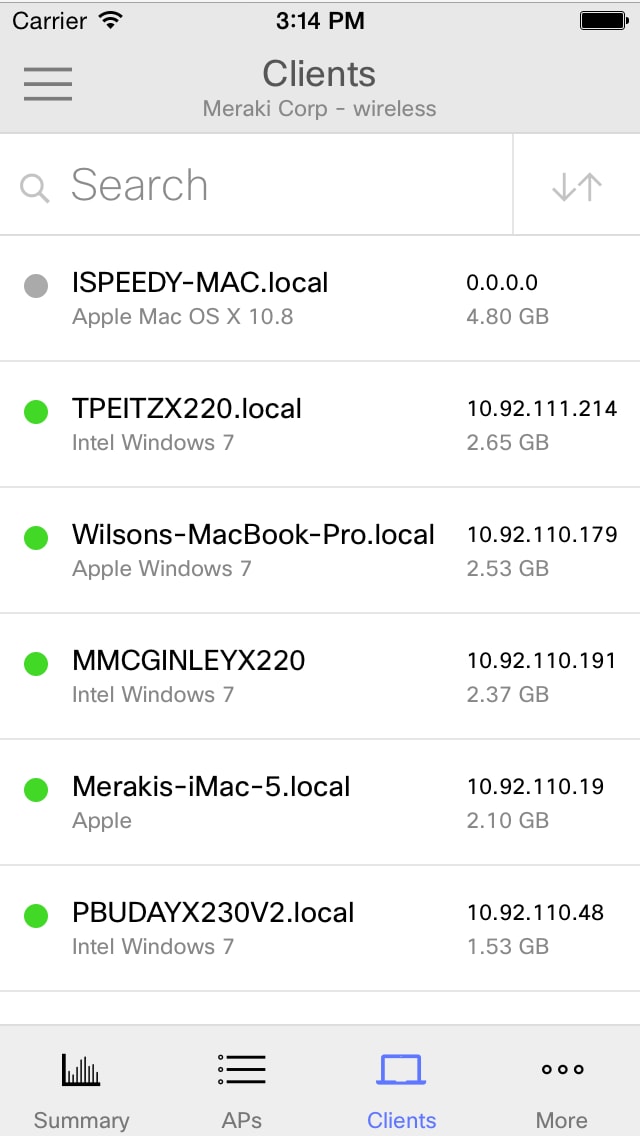Open Merakis-iMac-5.local client details
The width and height of the screenshot is (640, 1136).
(320, 802)
